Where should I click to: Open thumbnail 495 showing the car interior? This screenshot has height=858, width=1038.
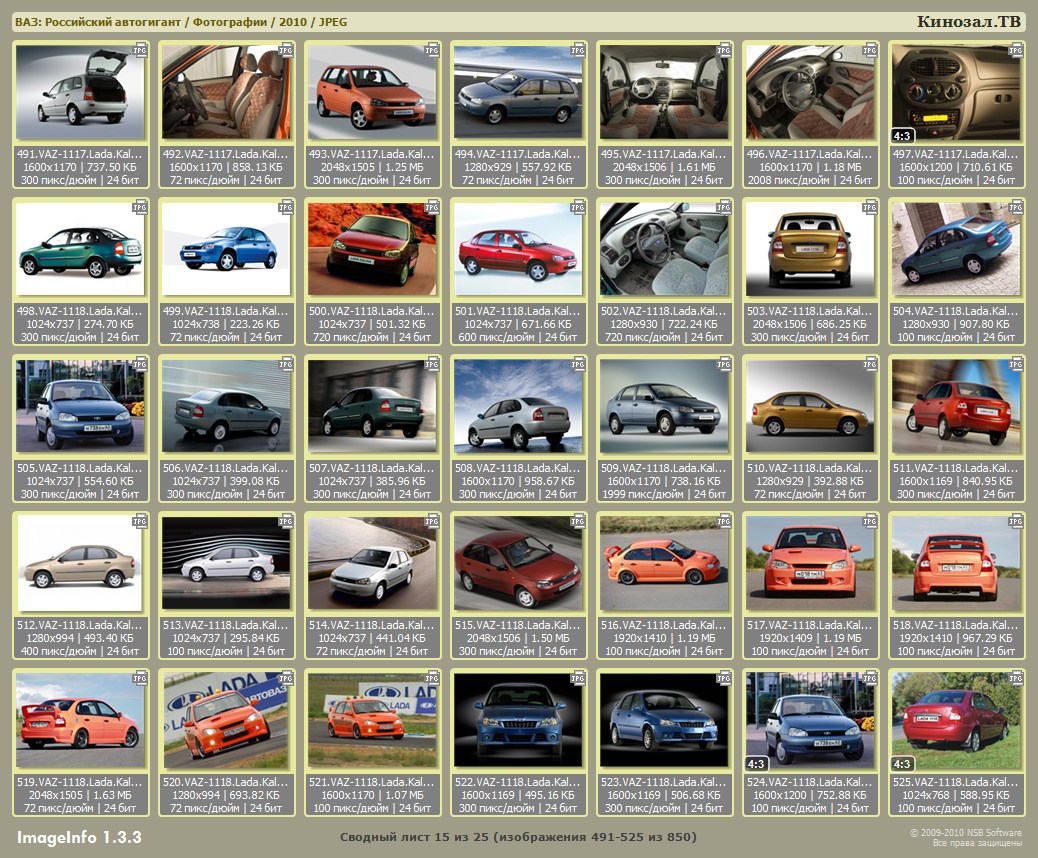point(664,92)
